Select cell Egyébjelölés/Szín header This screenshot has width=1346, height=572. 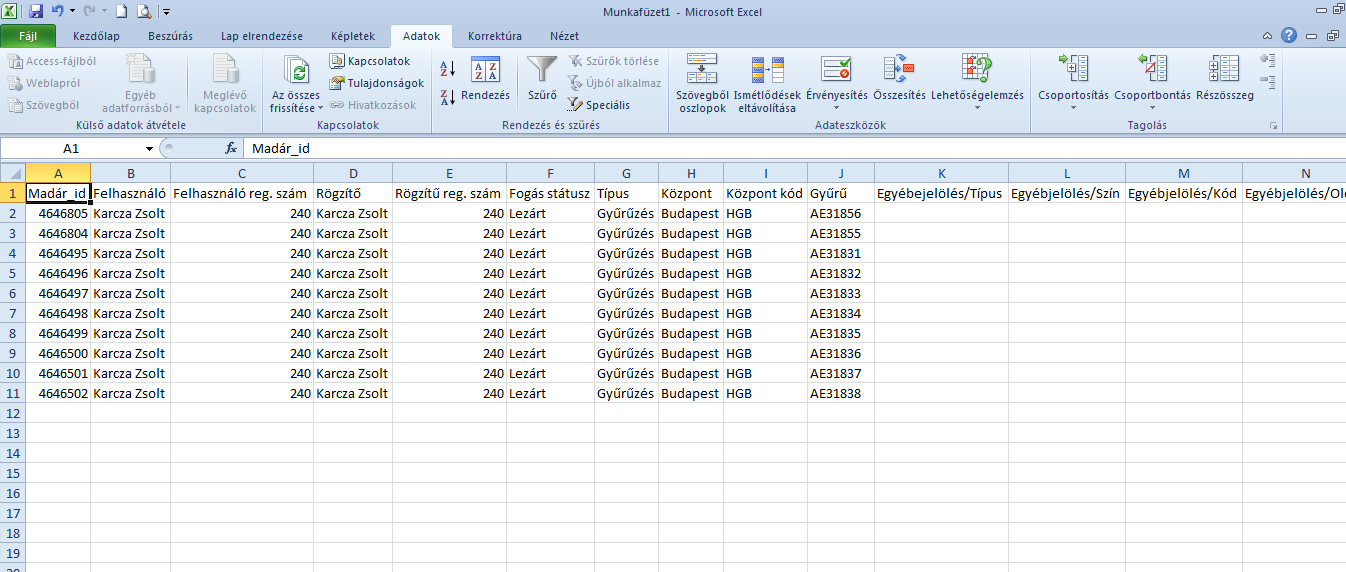click(1066, 193)
